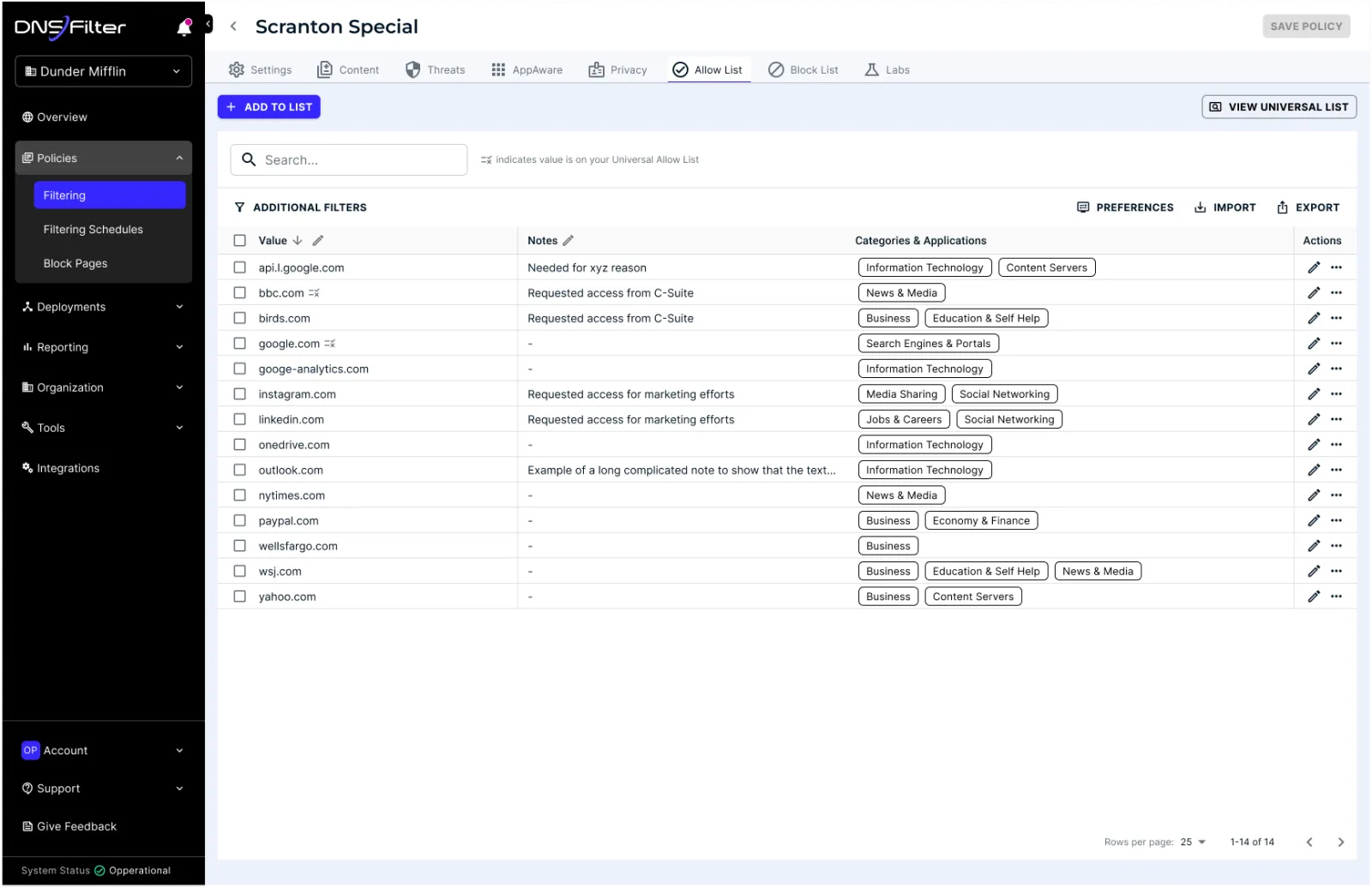Go to the previous page of rows
This screenshot has width=1372, height=888.
[x=1309, y=843]
